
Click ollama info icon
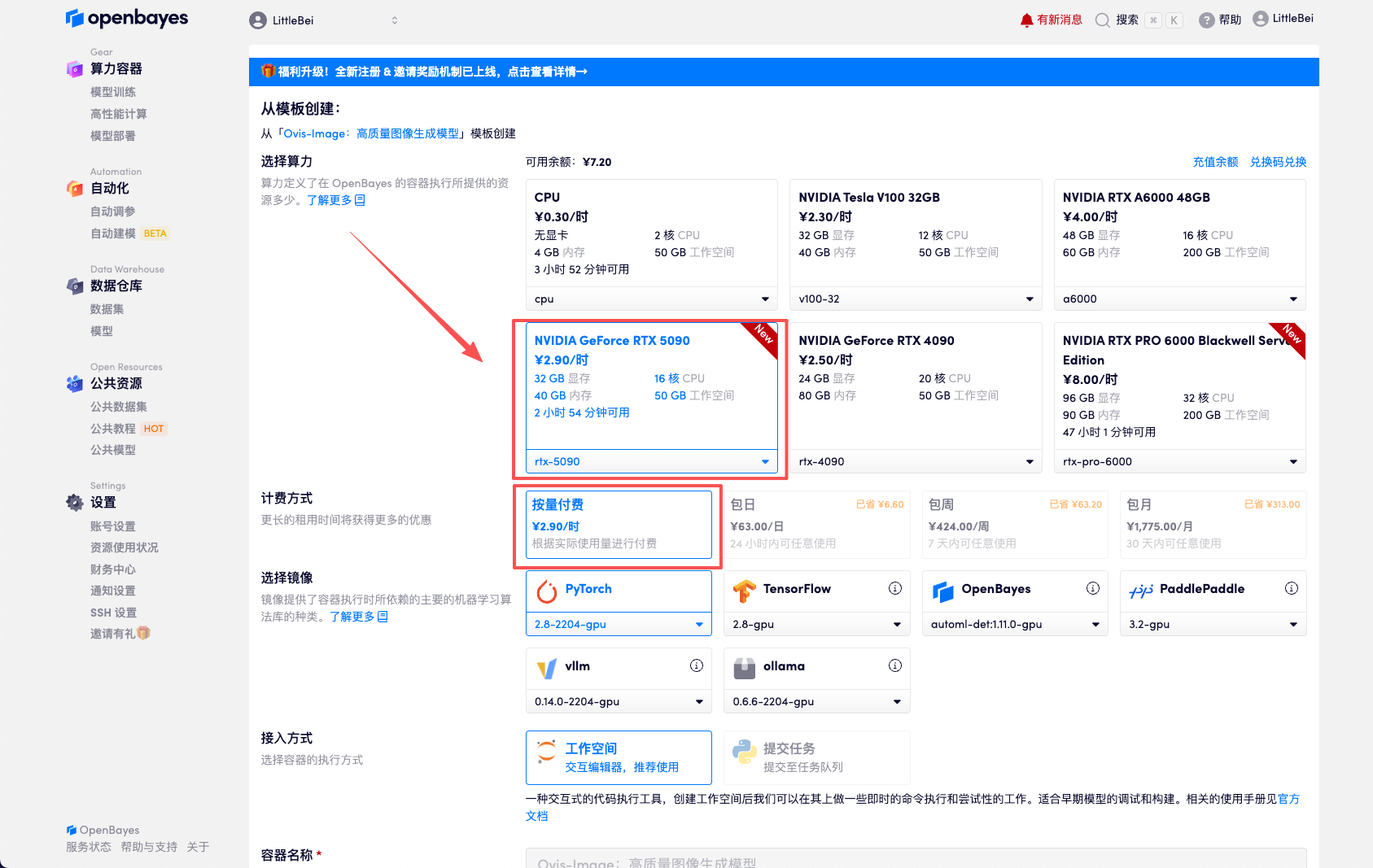point(895,665)
